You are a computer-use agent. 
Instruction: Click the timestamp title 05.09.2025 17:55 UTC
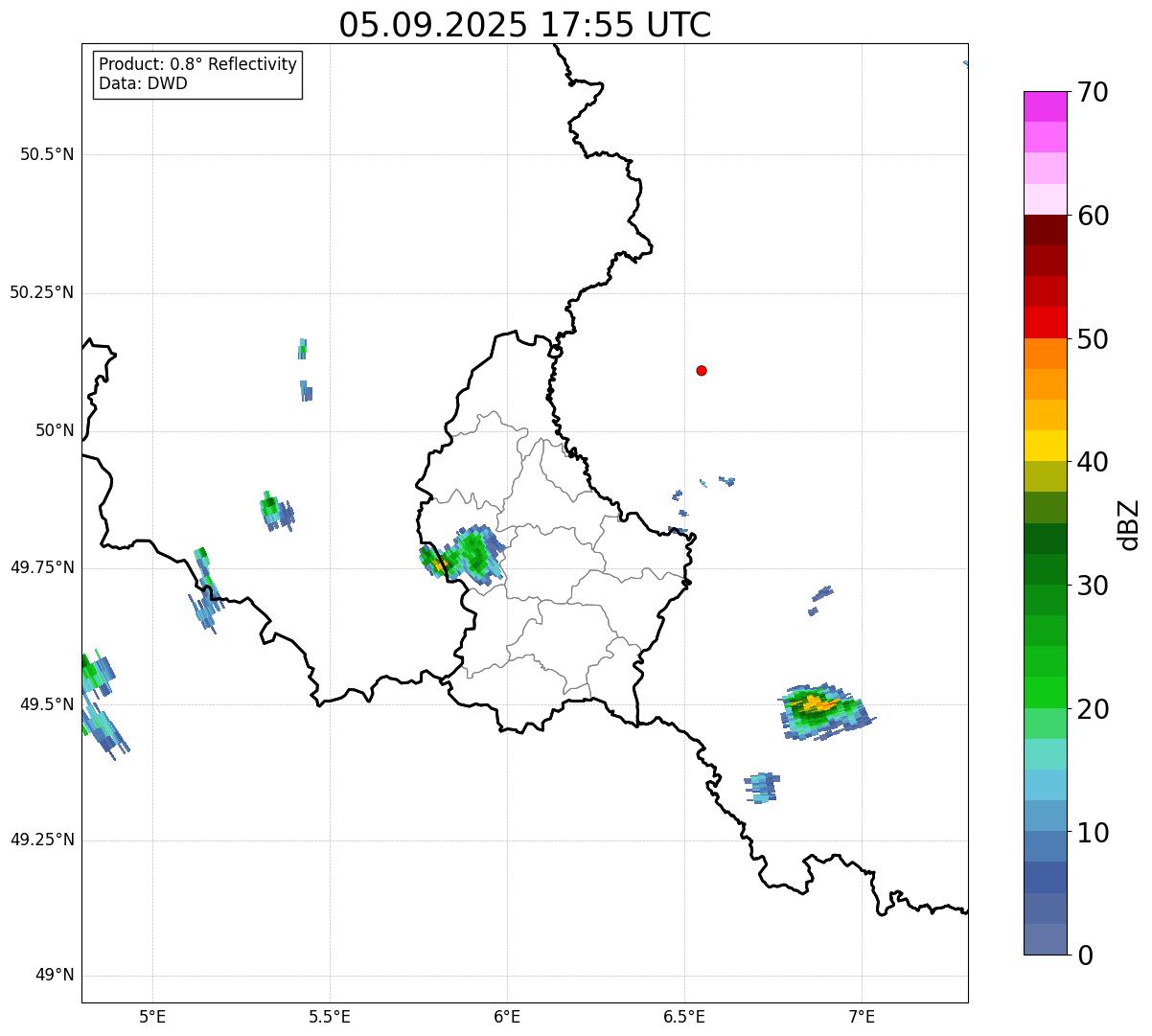pos(524,25)
